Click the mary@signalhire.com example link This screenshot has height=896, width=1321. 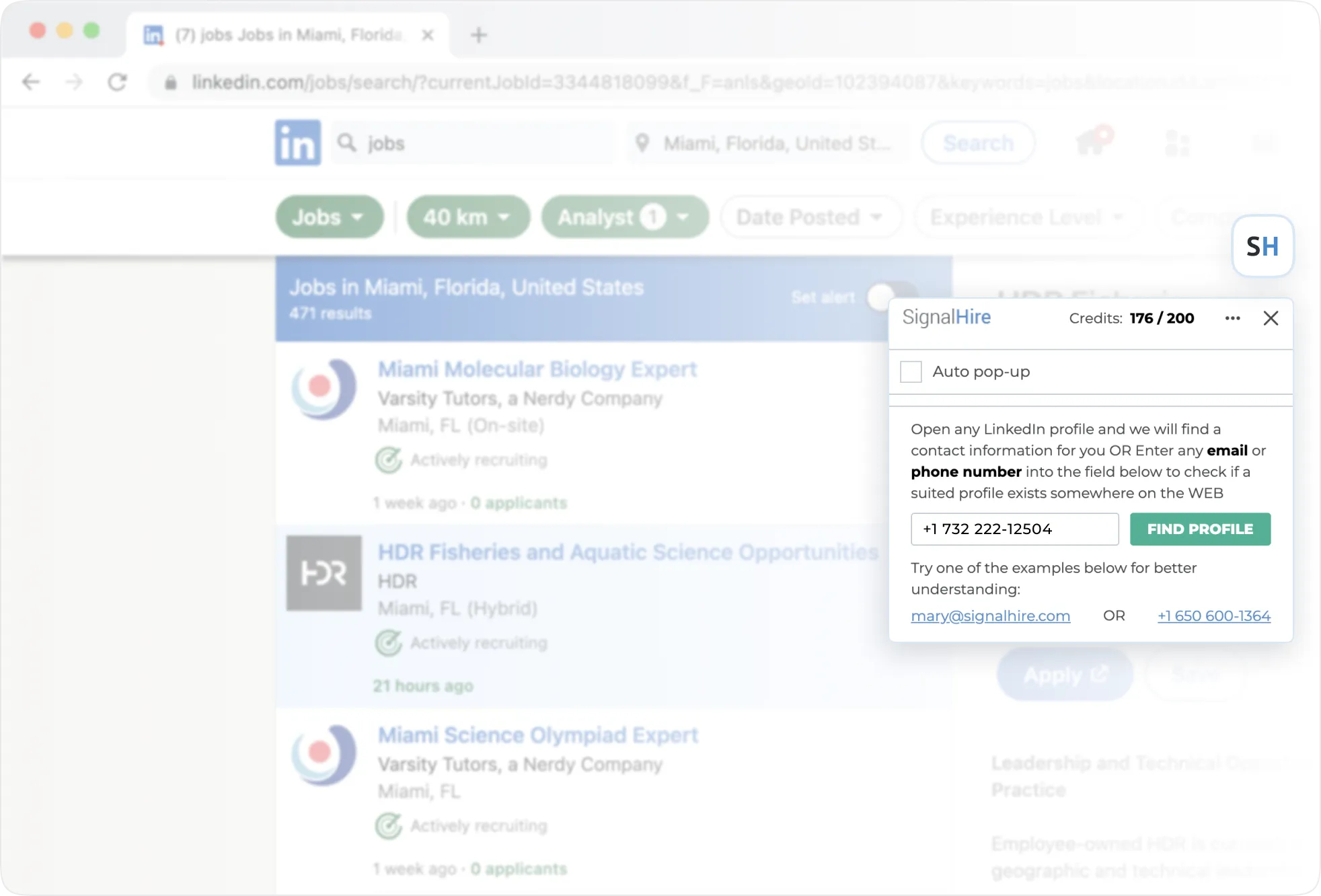tap(990, 615)
